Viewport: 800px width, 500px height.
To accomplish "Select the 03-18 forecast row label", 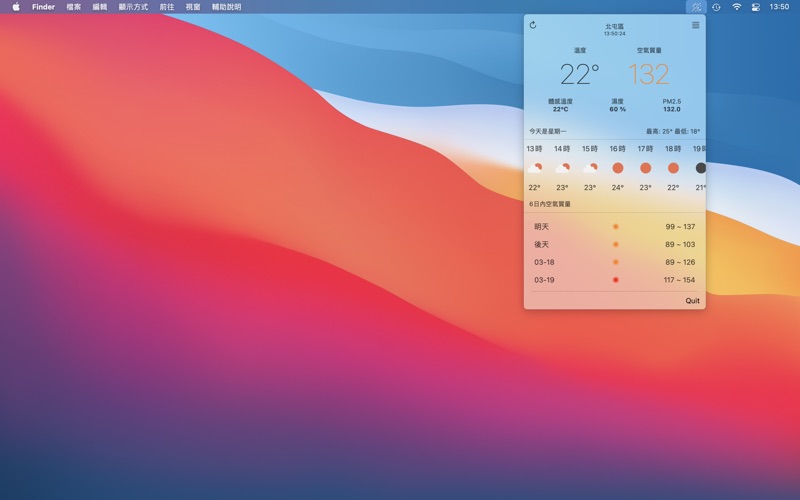I will tap(544, 262).
